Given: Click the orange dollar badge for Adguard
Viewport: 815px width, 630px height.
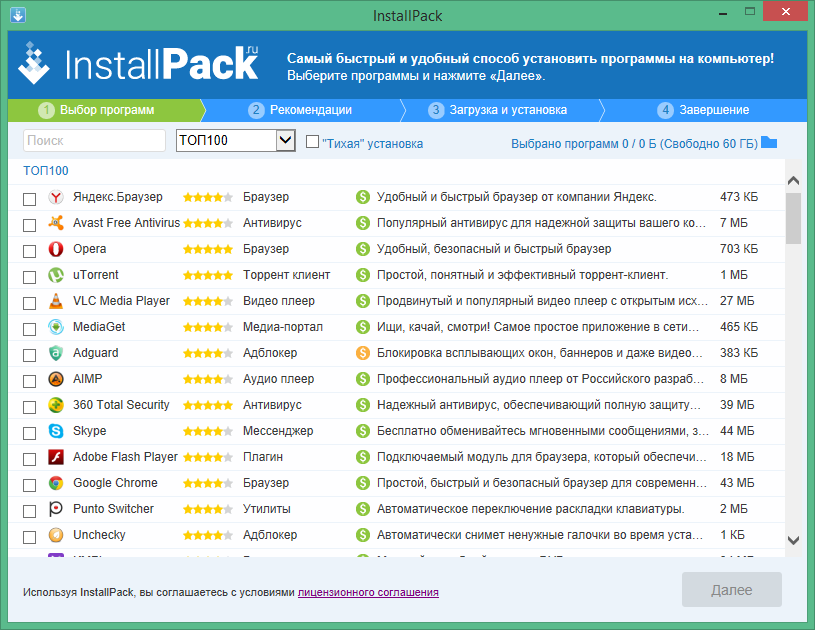Looking at the screenshot, I should coord(363,353).
